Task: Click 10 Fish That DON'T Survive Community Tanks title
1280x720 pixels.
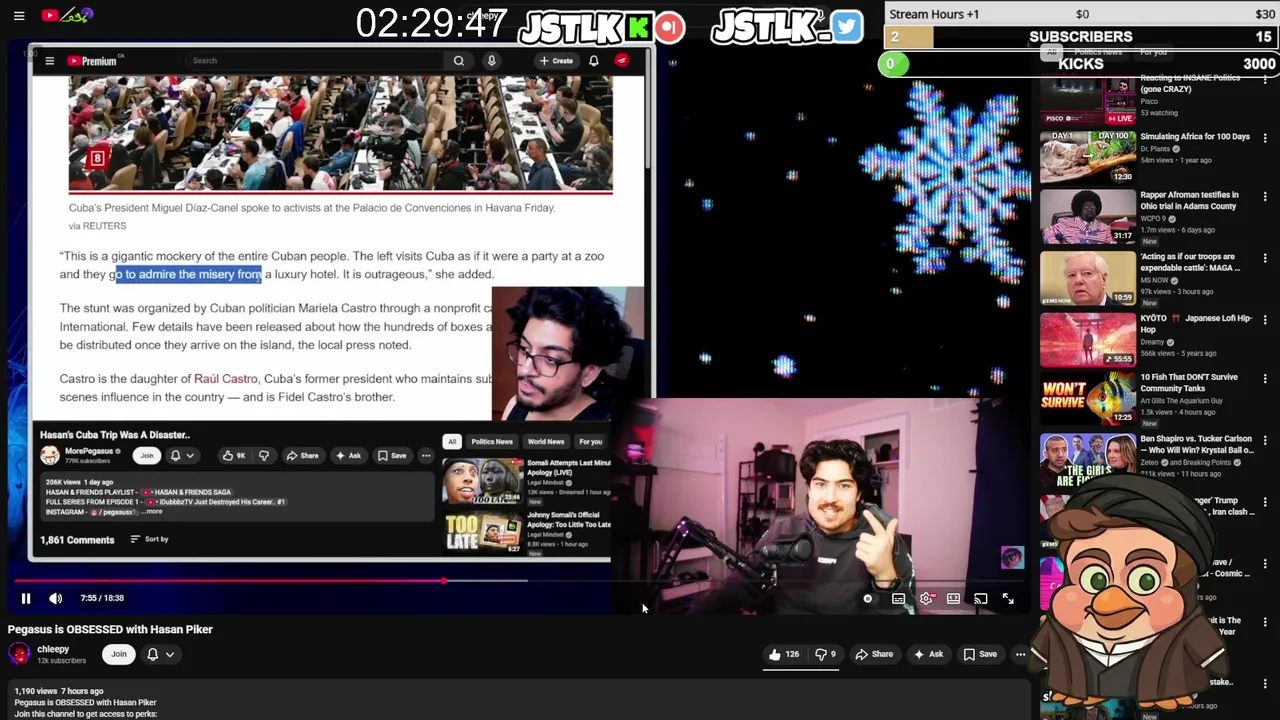Action: click(1189, 382)
